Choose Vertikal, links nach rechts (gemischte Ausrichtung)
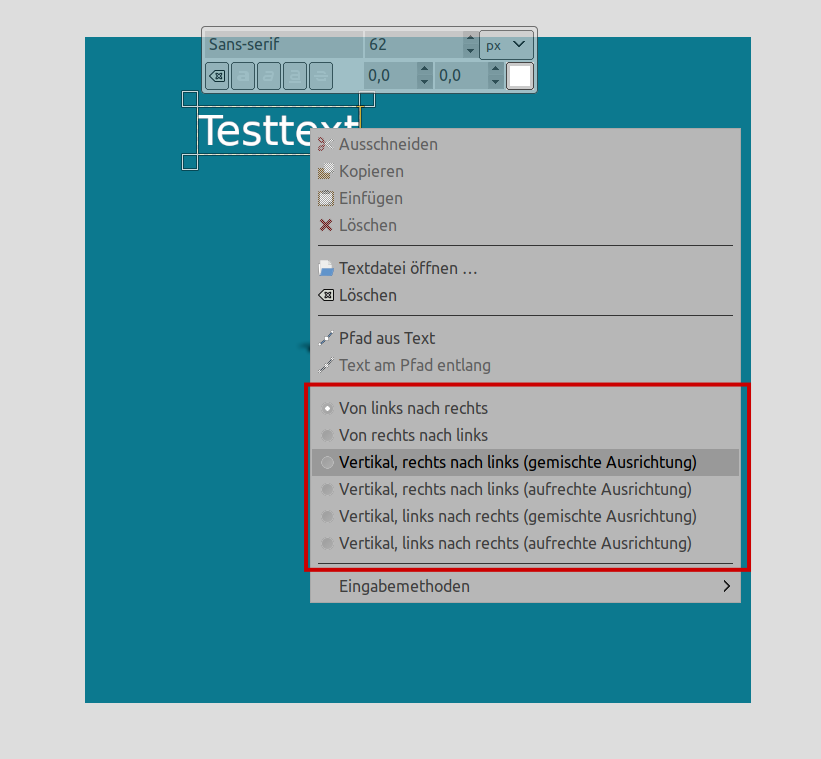Viewport: 821px width, 759px height. point(525,516)
